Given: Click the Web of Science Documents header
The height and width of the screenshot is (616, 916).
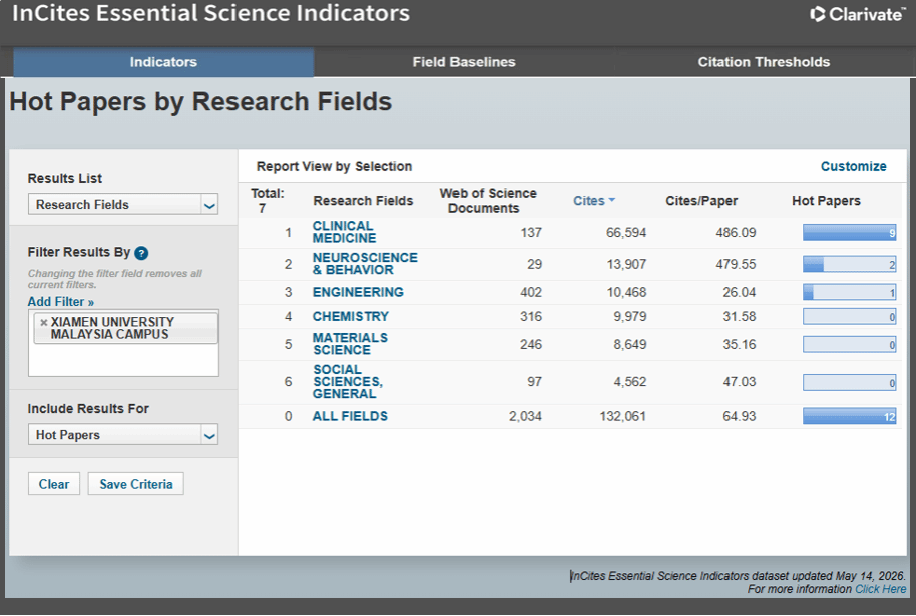Looking at the screenshot, I should 487,201.
